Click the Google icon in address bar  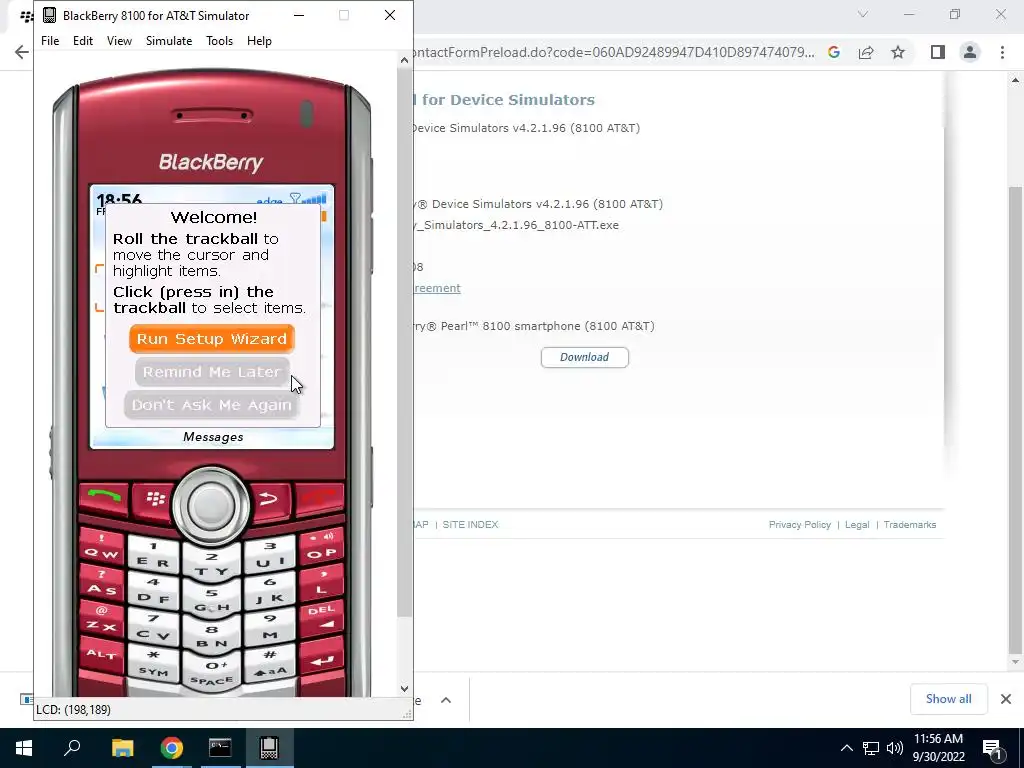click(x=834, y=52)
